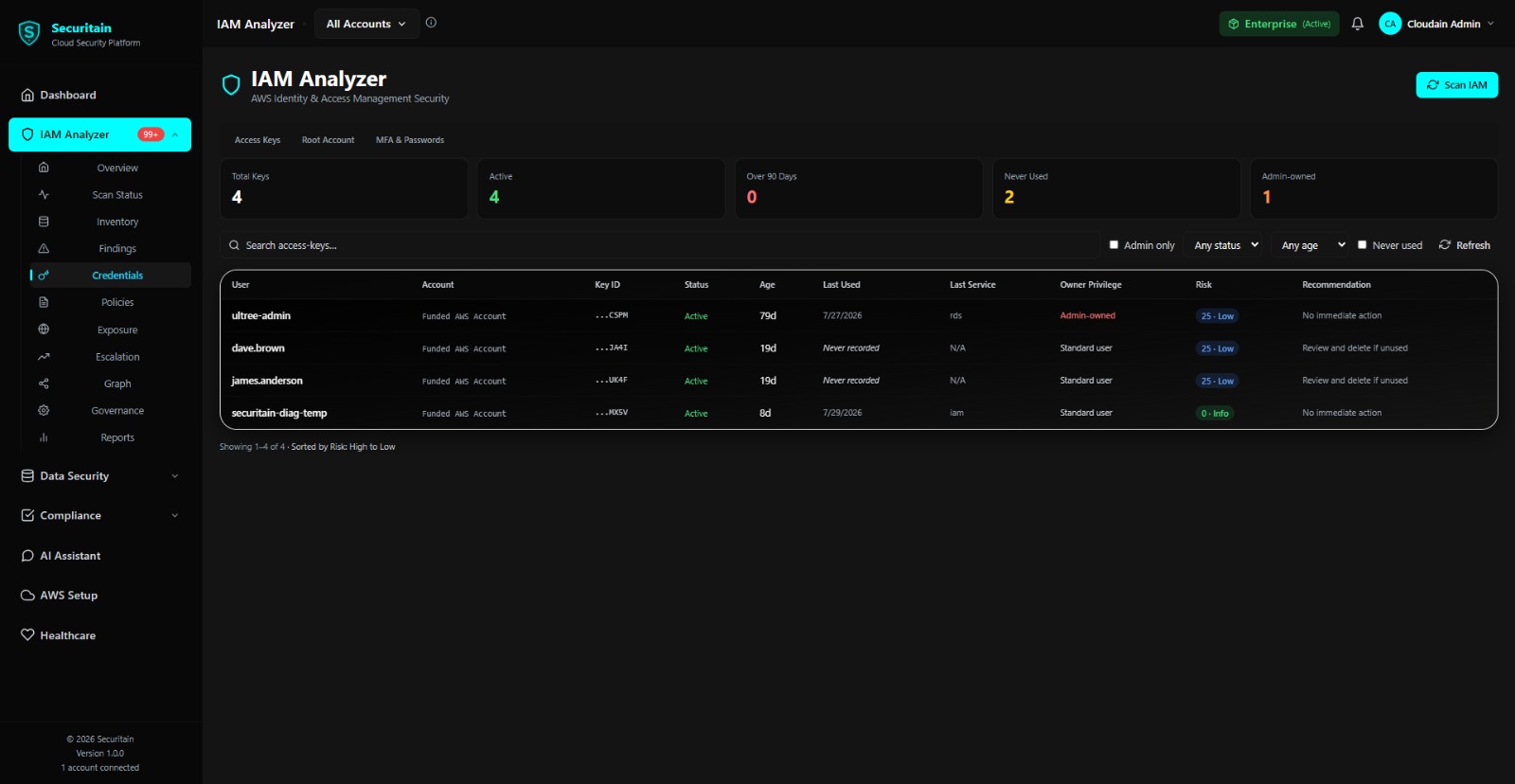Collapse the IAM Analyzer menu chevron
Viewport: 1515px width, 784px height.
pos(175,134)
